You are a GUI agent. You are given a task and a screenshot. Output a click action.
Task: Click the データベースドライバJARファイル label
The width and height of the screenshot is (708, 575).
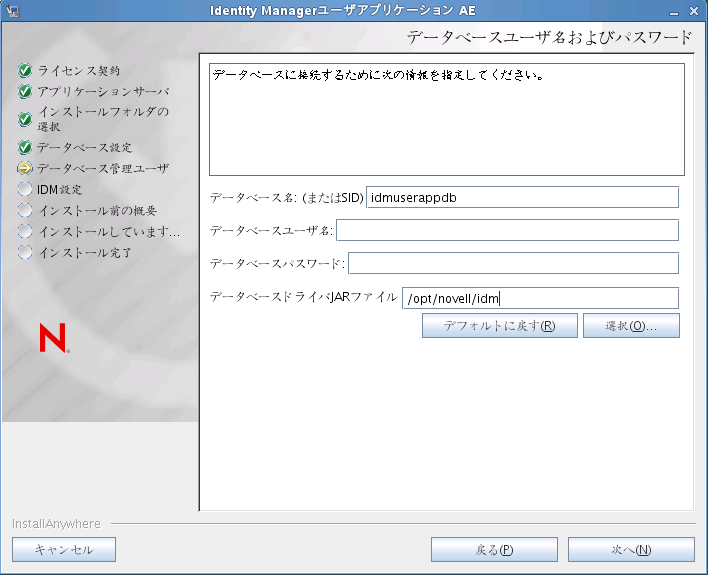pos(303,297)
